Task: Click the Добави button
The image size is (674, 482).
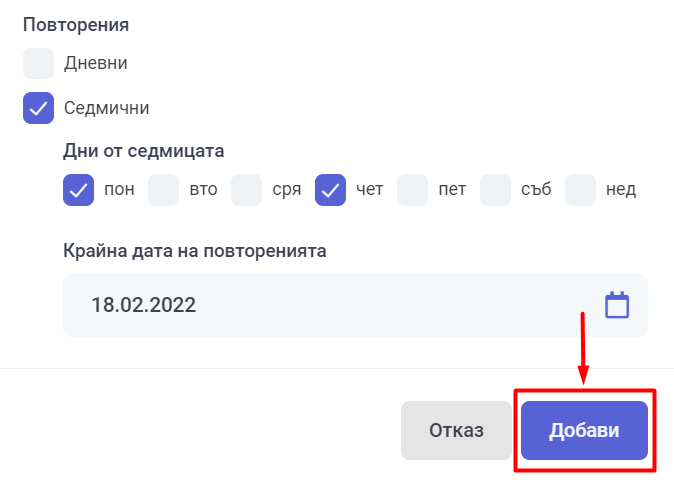Action: tap(584, 430)
